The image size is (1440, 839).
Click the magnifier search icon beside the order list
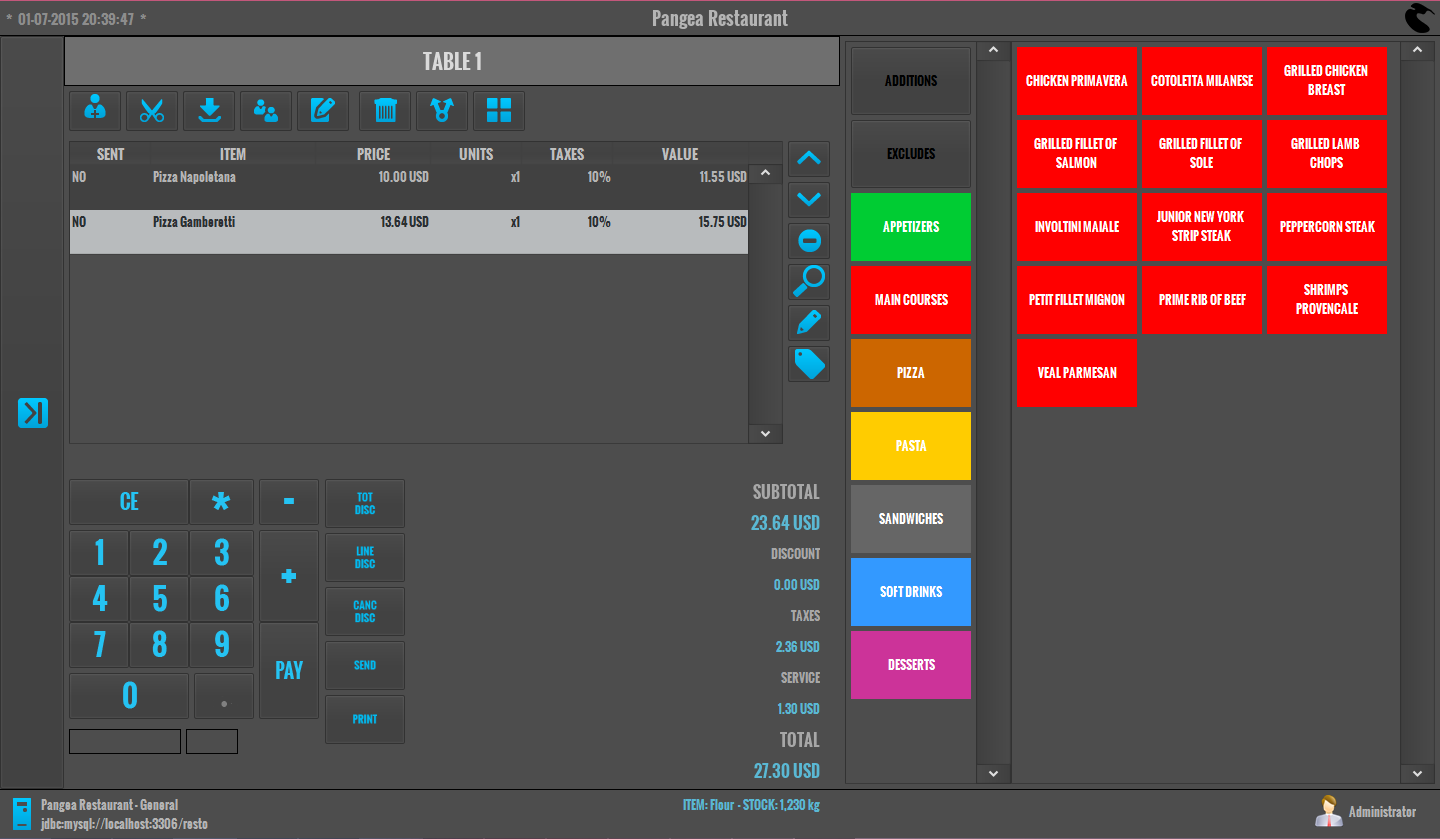coord(809,282)
